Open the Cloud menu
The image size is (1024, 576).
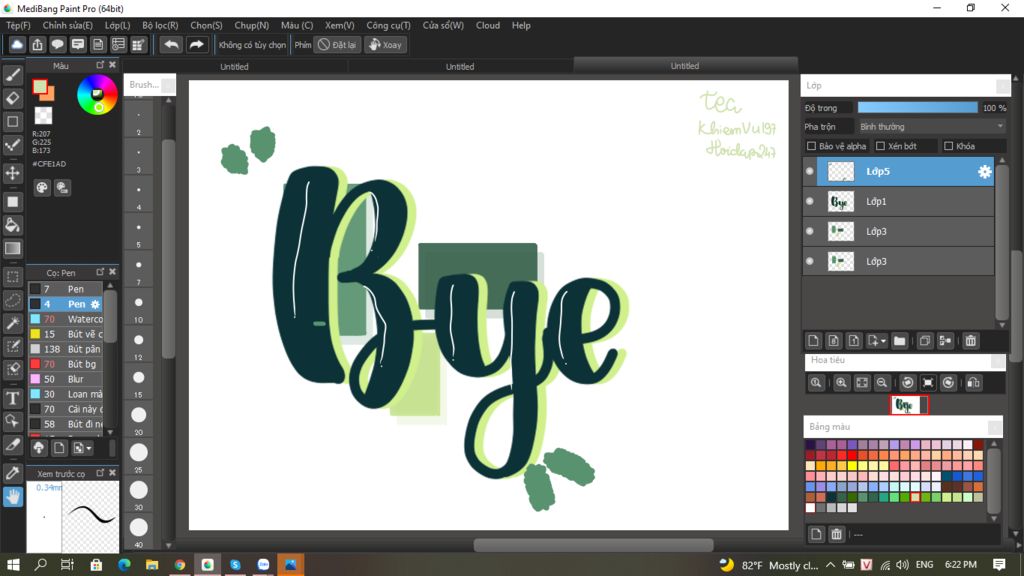pos(488,25)
